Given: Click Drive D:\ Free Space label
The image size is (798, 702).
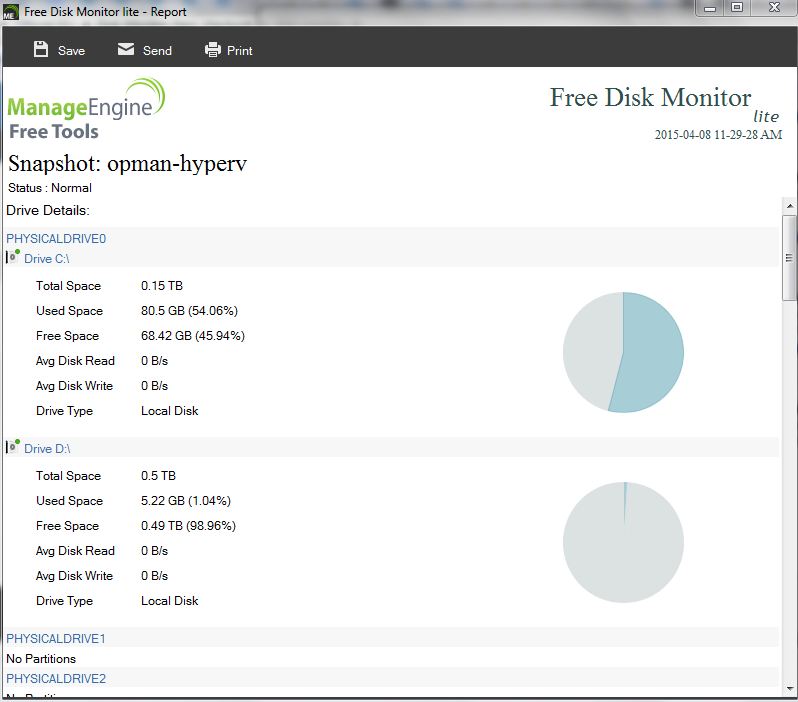Looking at the screenshot, I should tap(68, 526).
